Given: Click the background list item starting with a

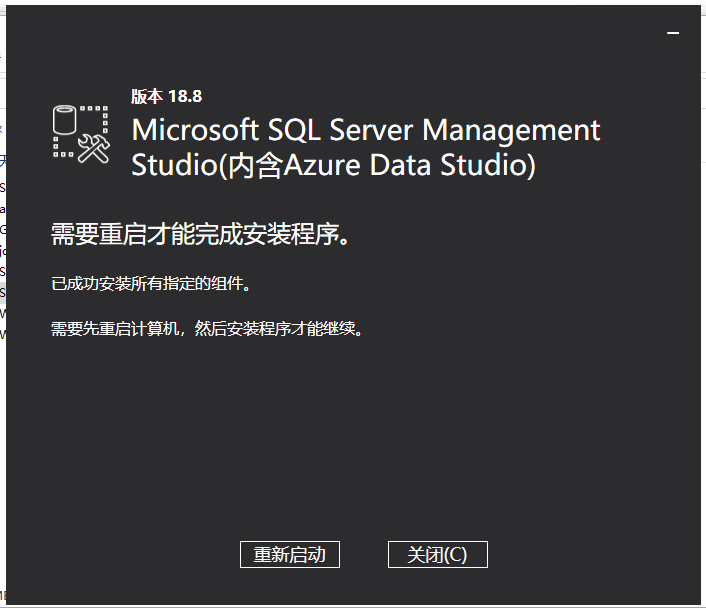Looking at the screenshot, I should pos(3,209).
